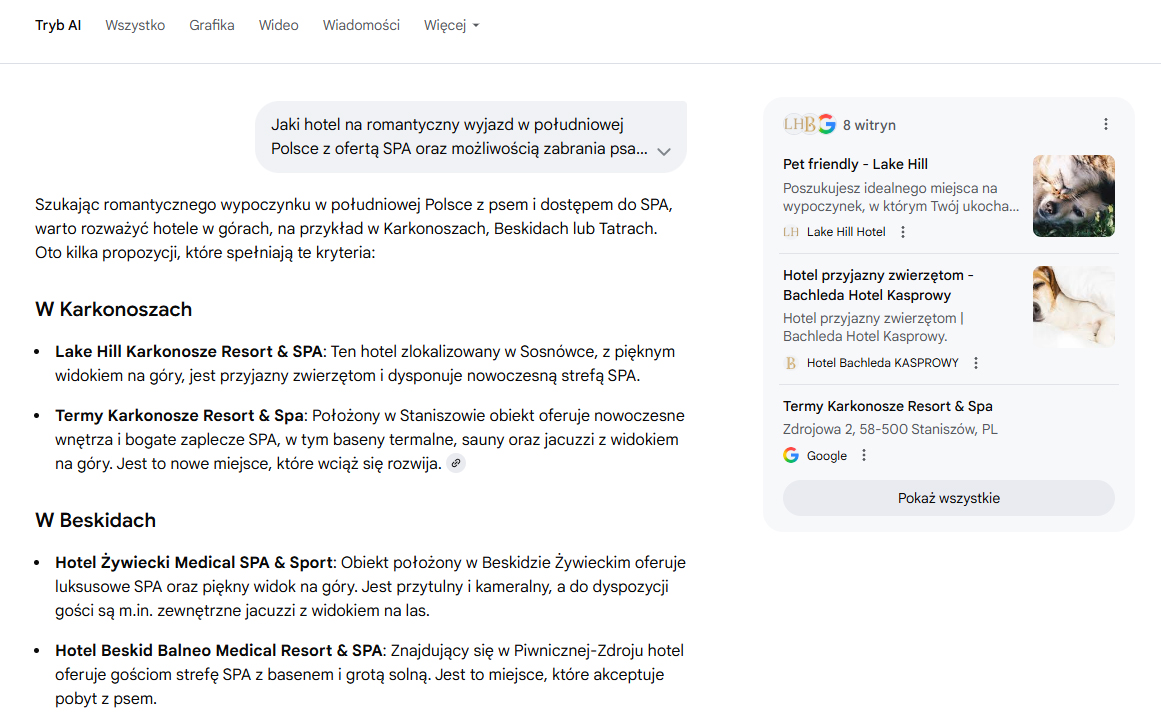The image size is (1161, 717).
Task: Open the three-dot menu next to the Google source
Action: [x=863, y=454]
